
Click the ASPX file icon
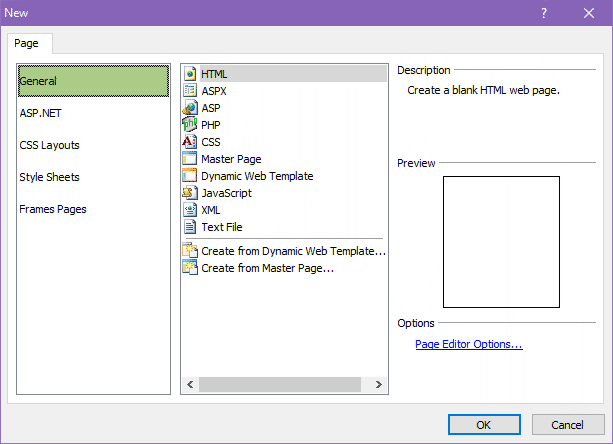(190, 91)
